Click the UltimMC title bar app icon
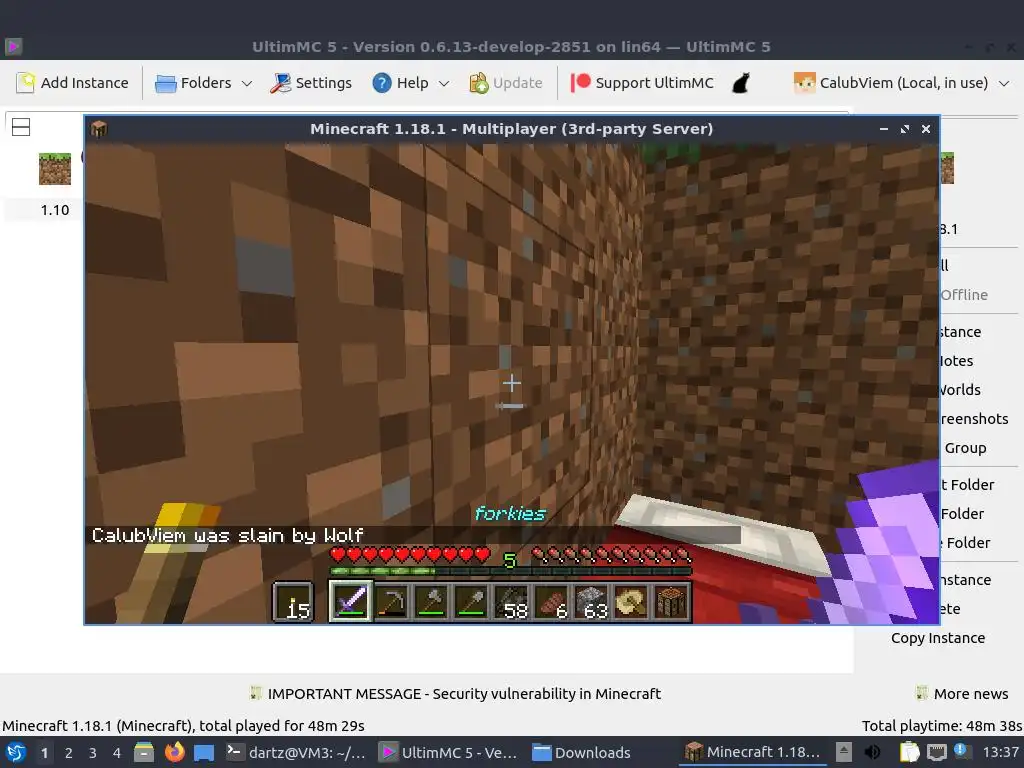 point(14,46)
